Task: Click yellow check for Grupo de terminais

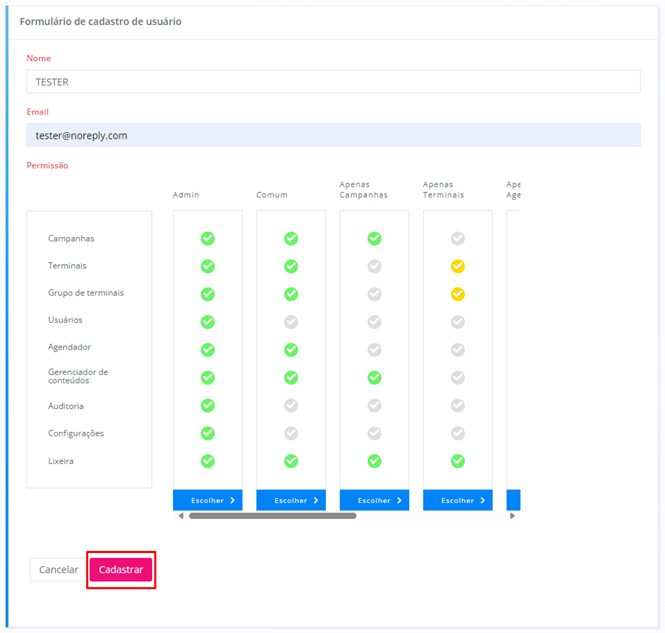Action: [457, 294]
